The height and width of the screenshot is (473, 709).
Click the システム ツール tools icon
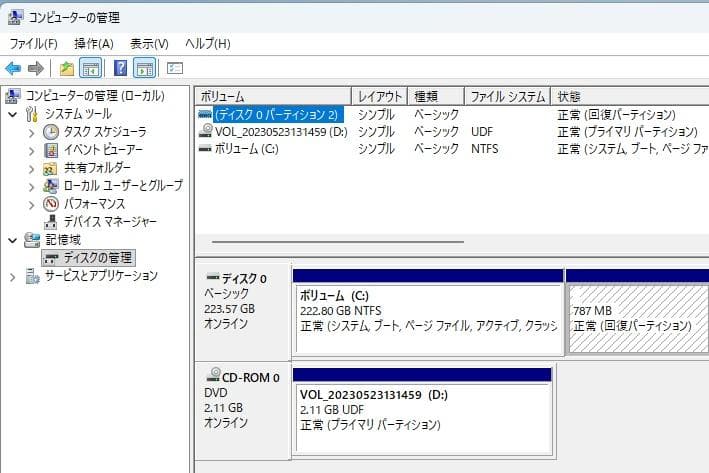pyautogui.click(x=32, y=114)
